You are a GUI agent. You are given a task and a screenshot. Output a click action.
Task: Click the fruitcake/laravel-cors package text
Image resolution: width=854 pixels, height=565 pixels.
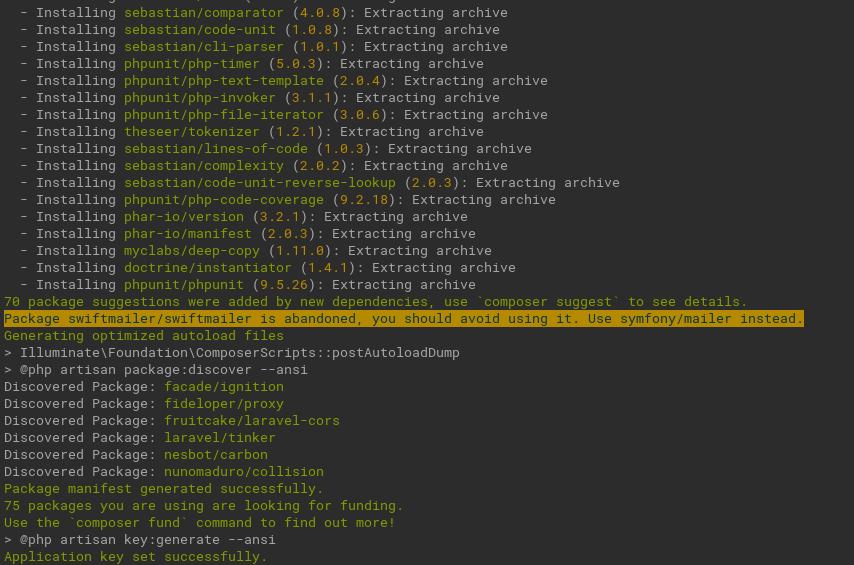252,421
